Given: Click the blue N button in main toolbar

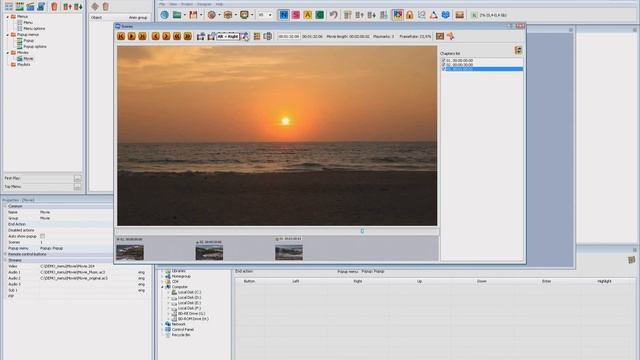Looking at the screenshot, I should tap(283, 15).
